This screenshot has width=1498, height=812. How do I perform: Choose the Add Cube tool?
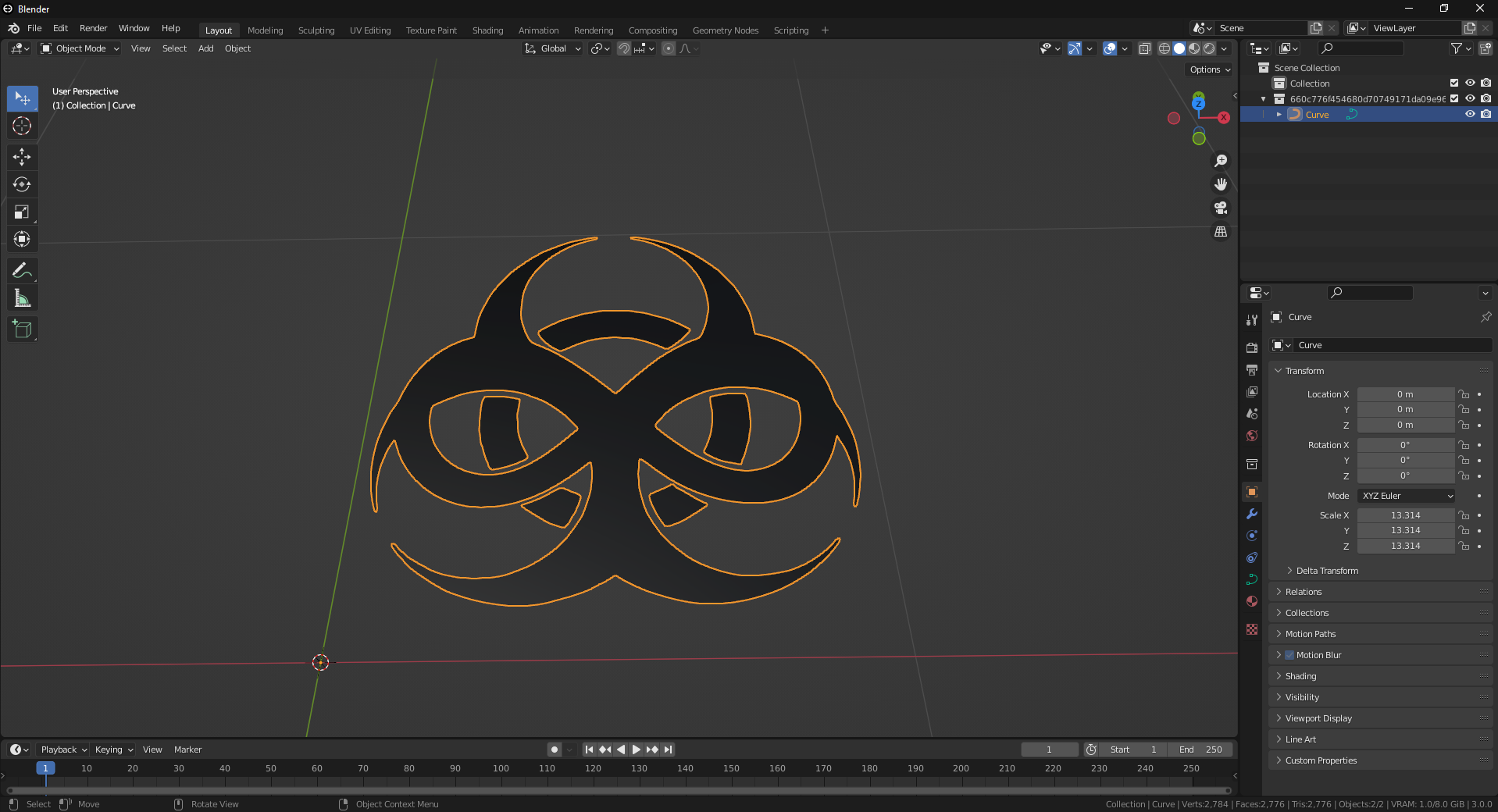click(22, 329)
